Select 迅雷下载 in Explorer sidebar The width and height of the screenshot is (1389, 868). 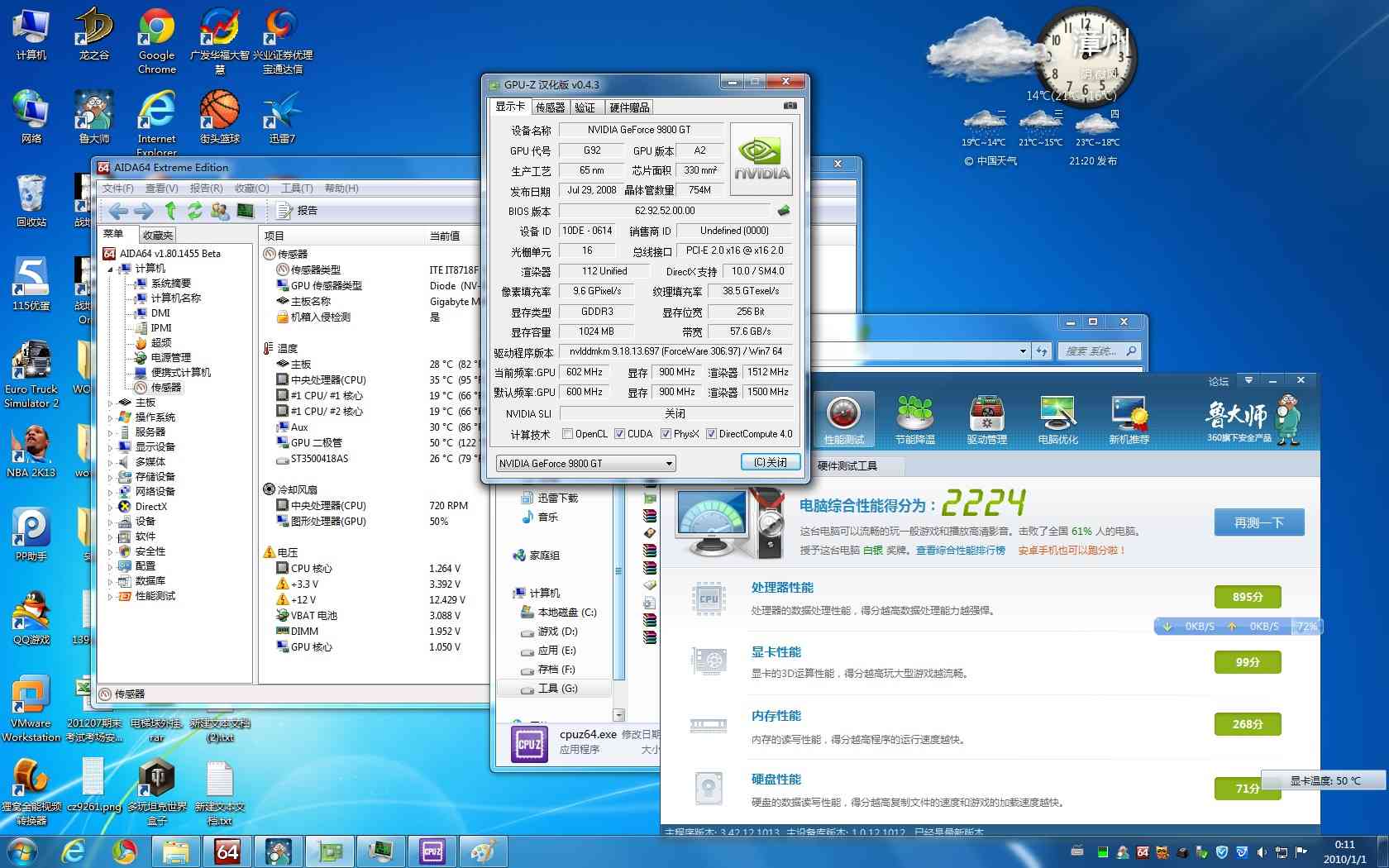[557, 498]
